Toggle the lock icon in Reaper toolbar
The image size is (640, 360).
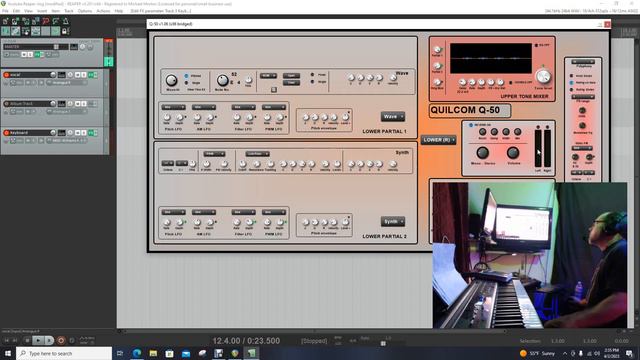[x=65, y=31]
